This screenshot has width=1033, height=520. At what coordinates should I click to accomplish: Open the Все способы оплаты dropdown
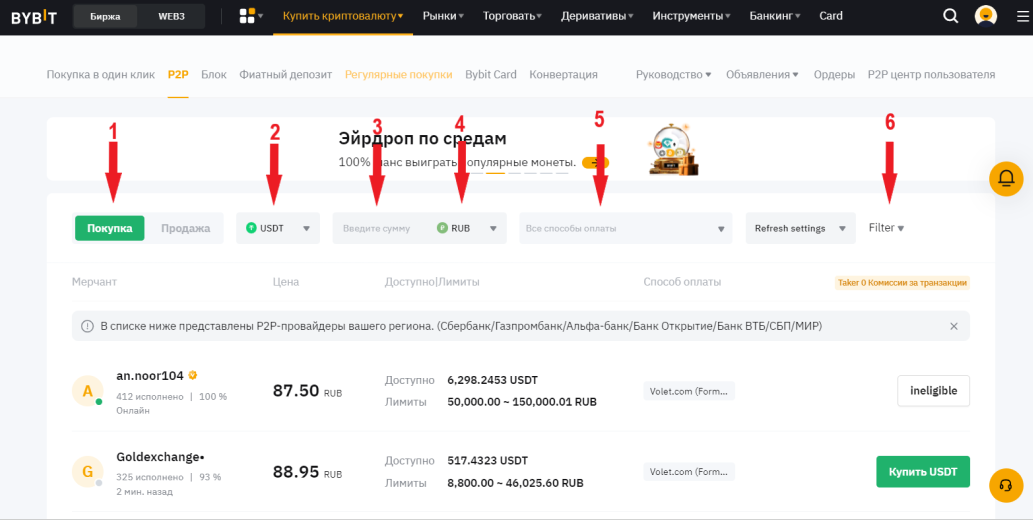click(625, 228)
